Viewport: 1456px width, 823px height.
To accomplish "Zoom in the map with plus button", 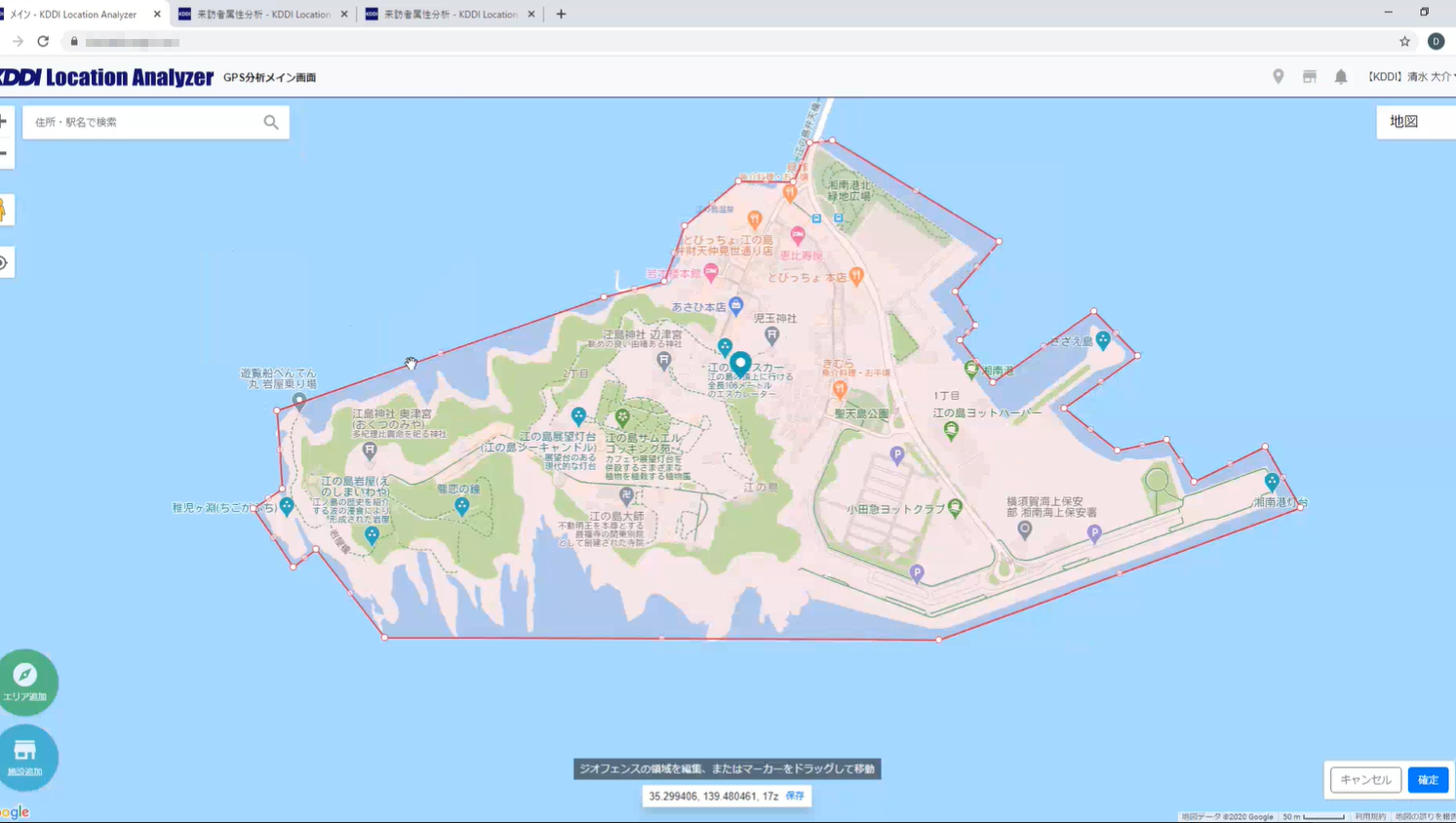I will [4, 122].
